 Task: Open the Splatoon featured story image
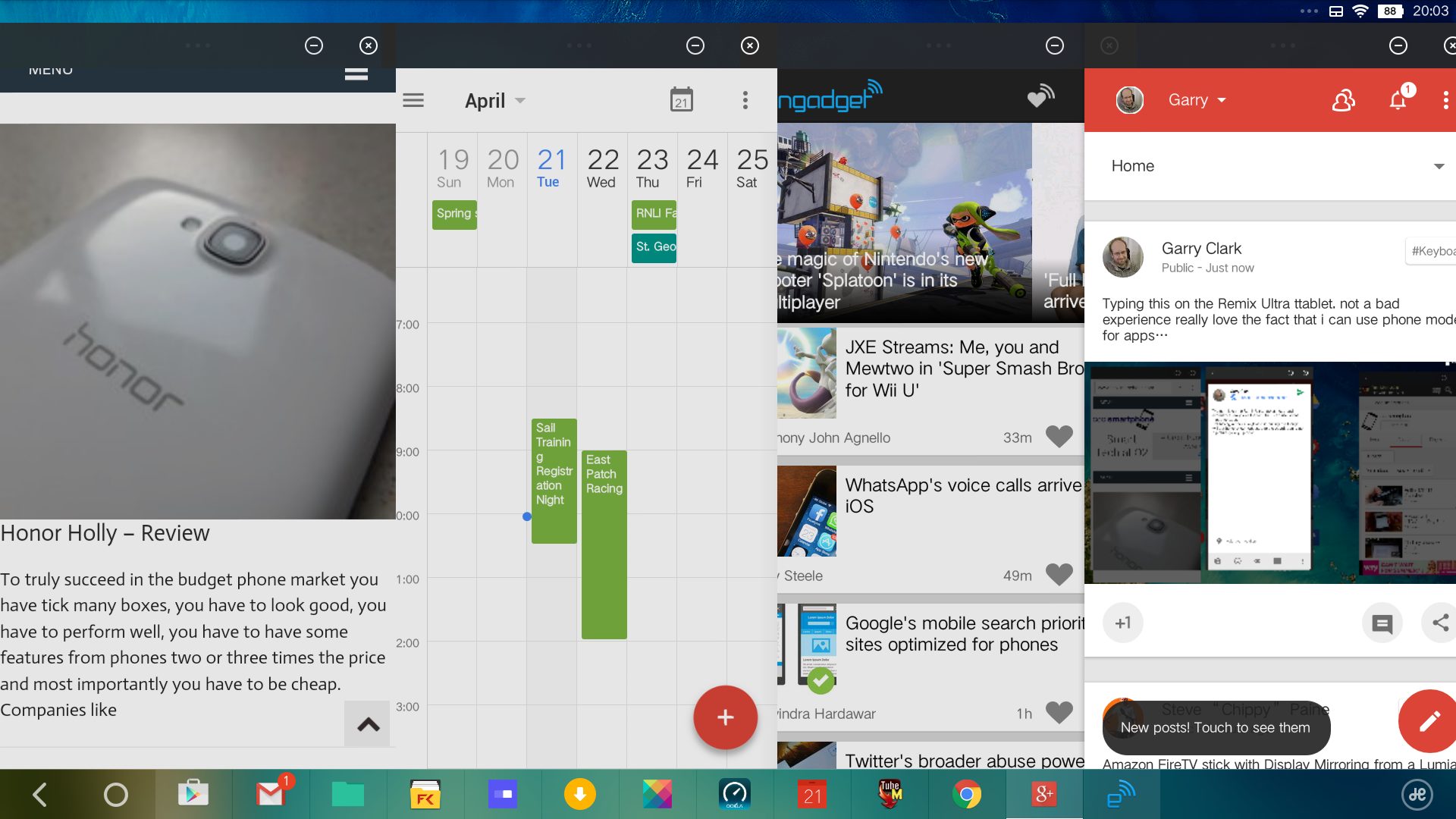pos(904,223)
